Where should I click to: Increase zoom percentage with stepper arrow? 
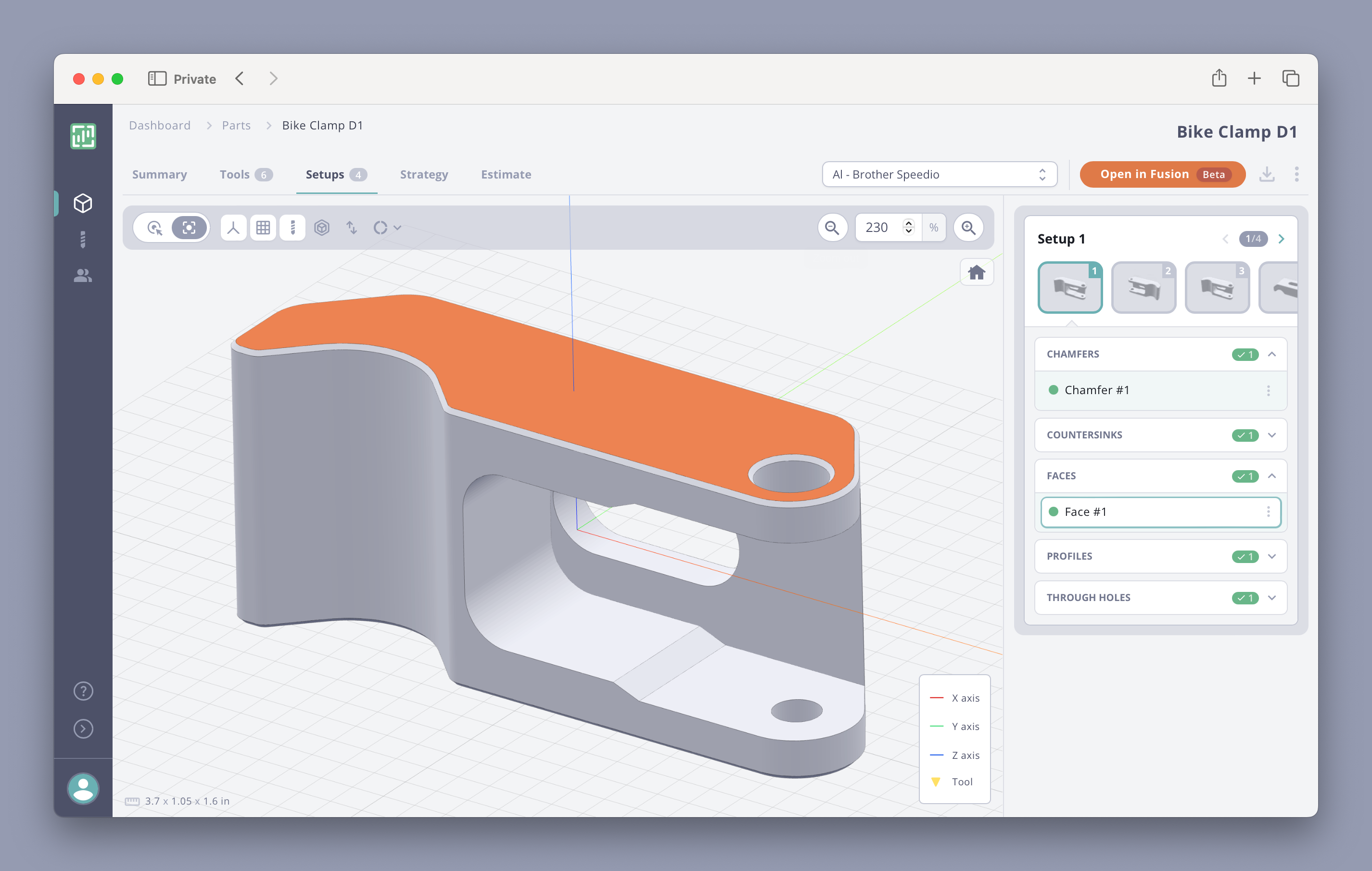pos(908,223)
